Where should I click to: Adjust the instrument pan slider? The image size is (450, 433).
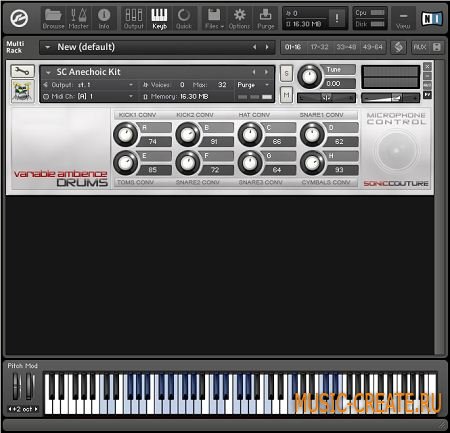326,98
